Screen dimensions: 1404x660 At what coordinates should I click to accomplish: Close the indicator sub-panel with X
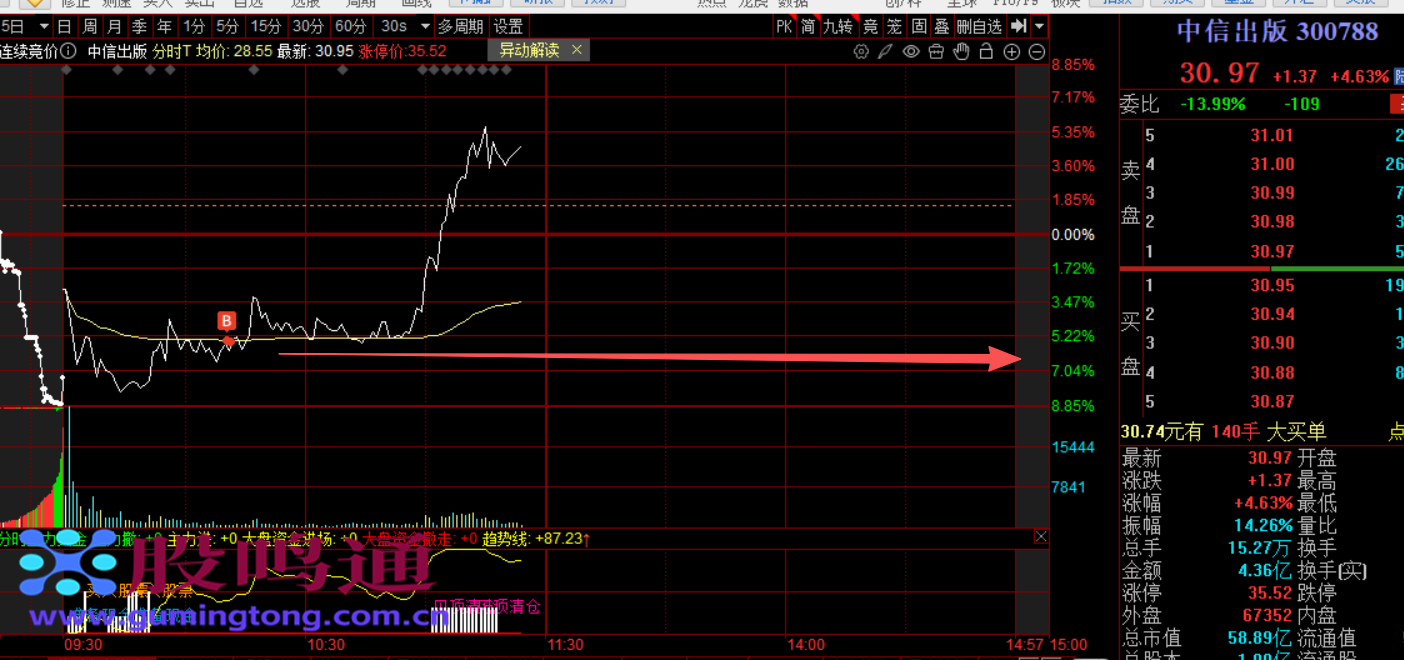coord(1041,537)
